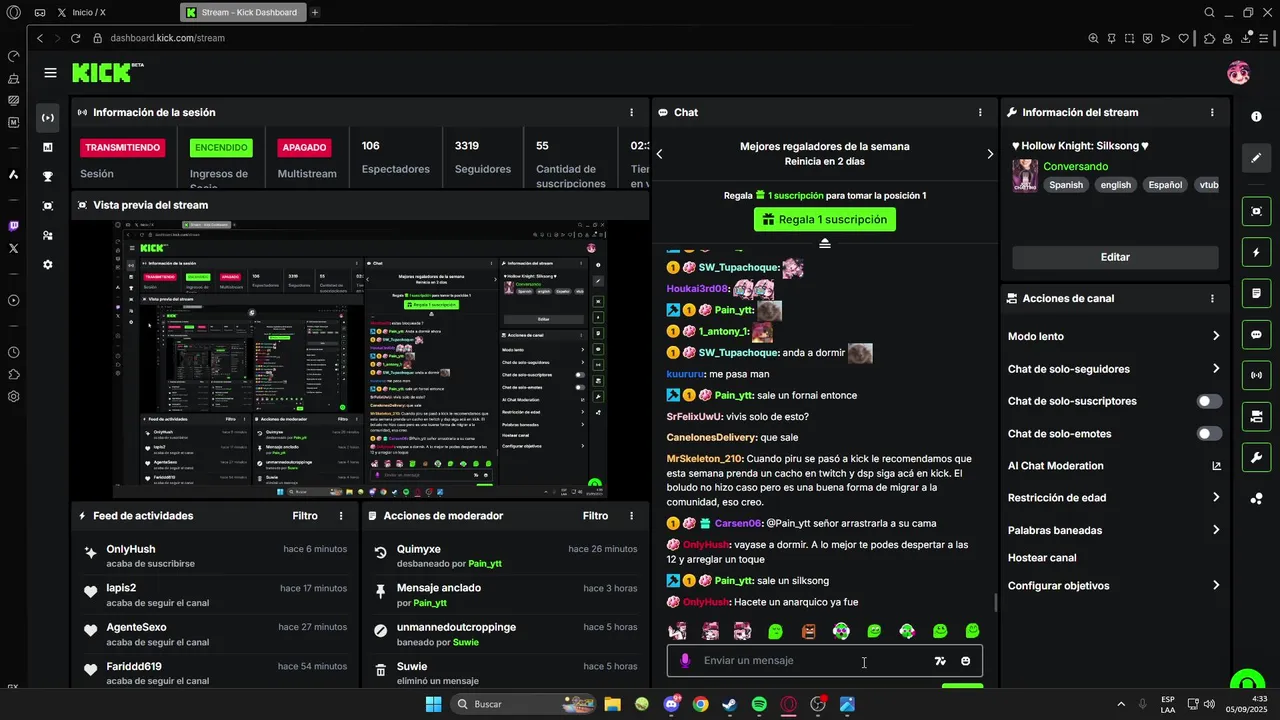Open Windows Start menu on taskbar

433,704
